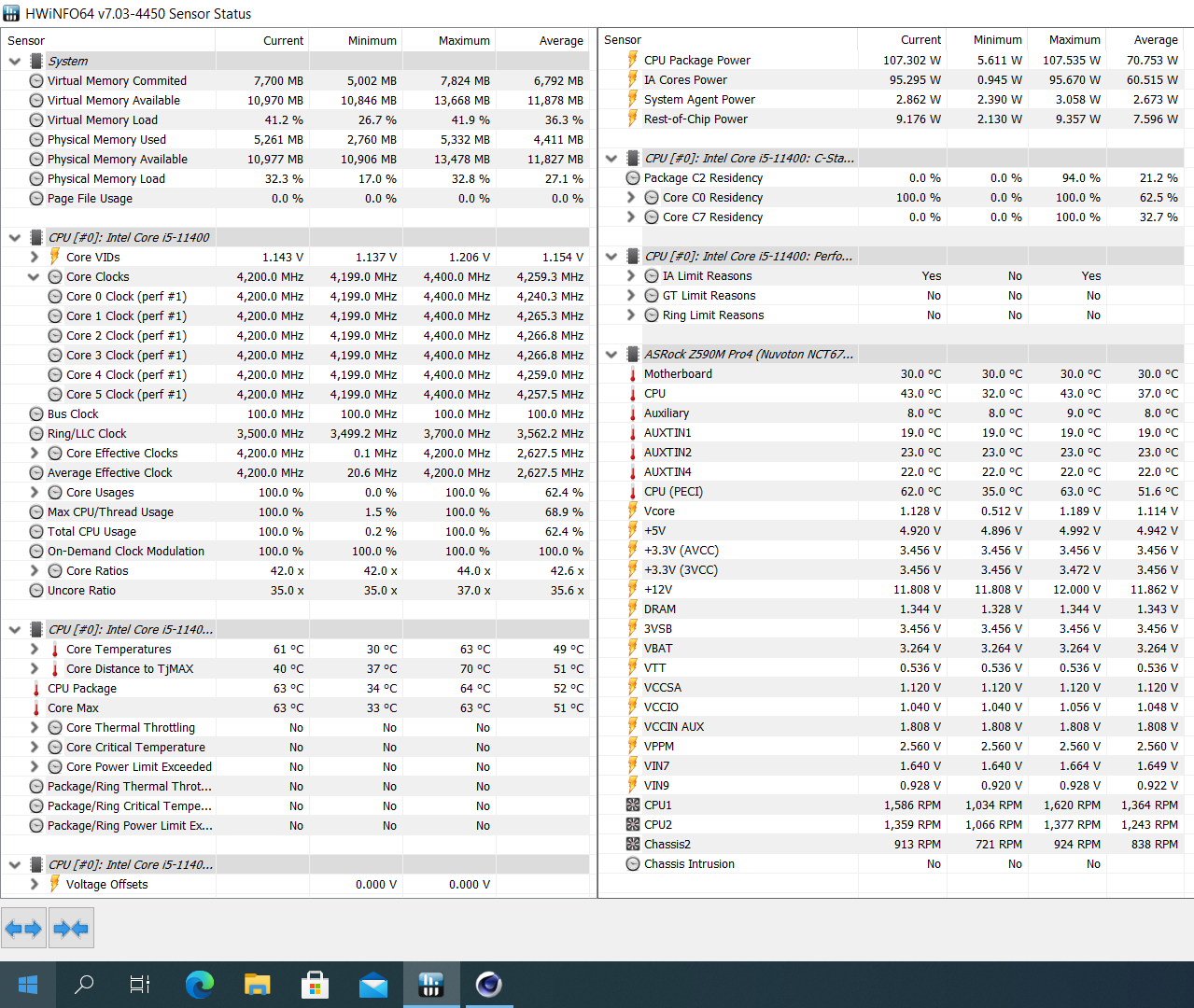Screen dimensions: 1194x1008
Task: Collapse the Core Clocks tree
Action: click(34, 276)
